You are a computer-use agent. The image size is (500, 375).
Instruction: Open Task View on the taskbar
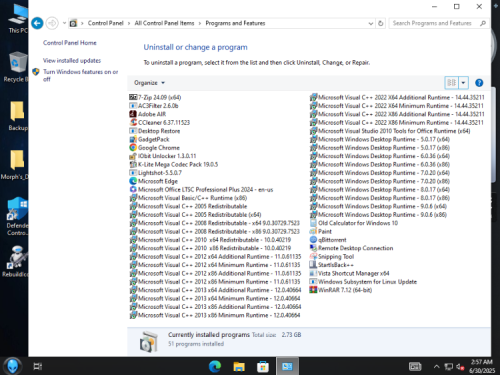click(38, 367)
